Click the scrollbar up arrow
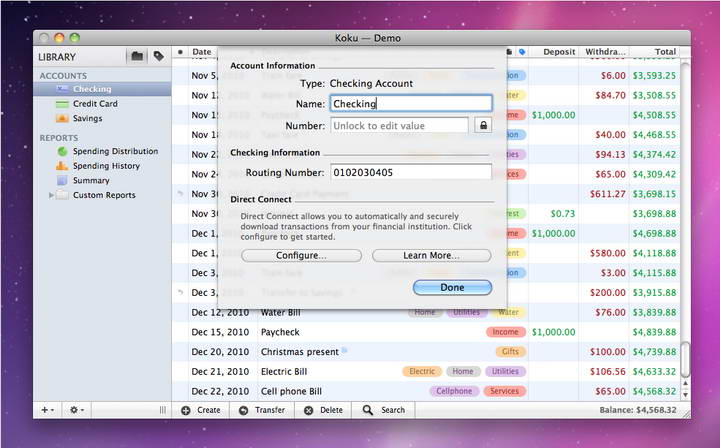The image size is (720, 448). click(685, 383)
